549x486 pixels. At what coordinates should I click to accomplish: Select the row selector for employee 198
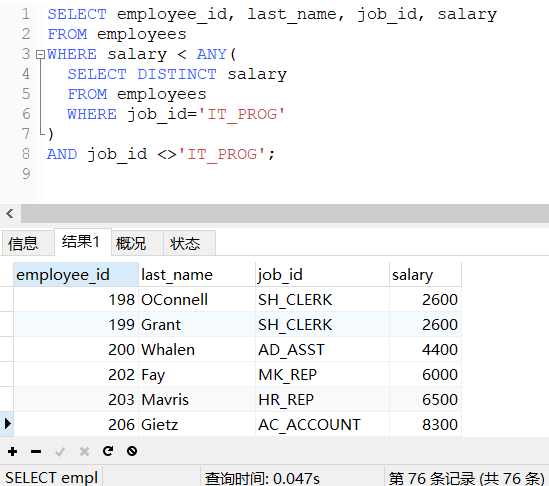[x=7, y=299]
